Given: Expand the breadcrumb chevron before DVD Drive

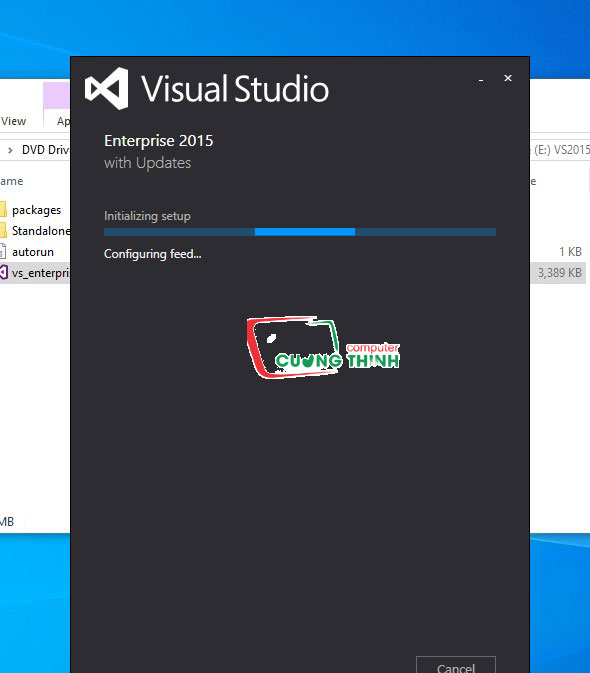Looking at the screenshot, I should 10,150.
